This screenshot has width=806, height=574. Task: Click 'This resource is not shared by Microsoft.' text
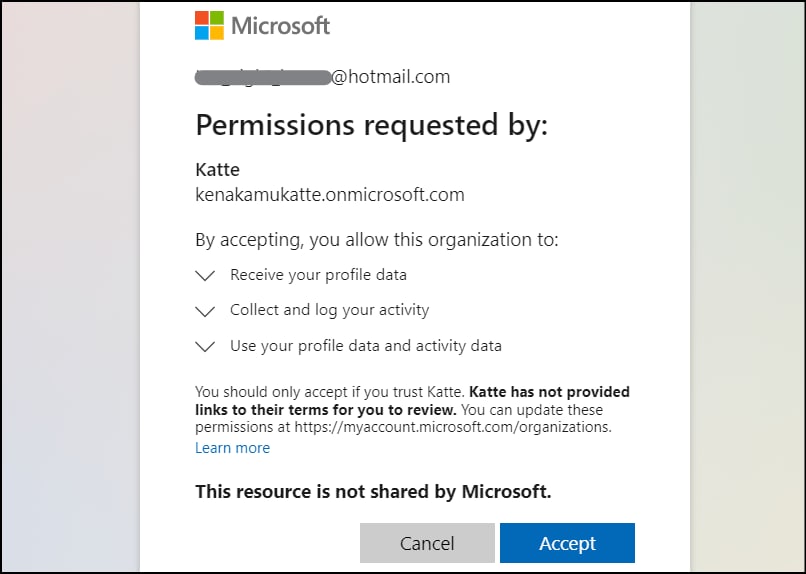pyautogui.click(x=373, y=492)
